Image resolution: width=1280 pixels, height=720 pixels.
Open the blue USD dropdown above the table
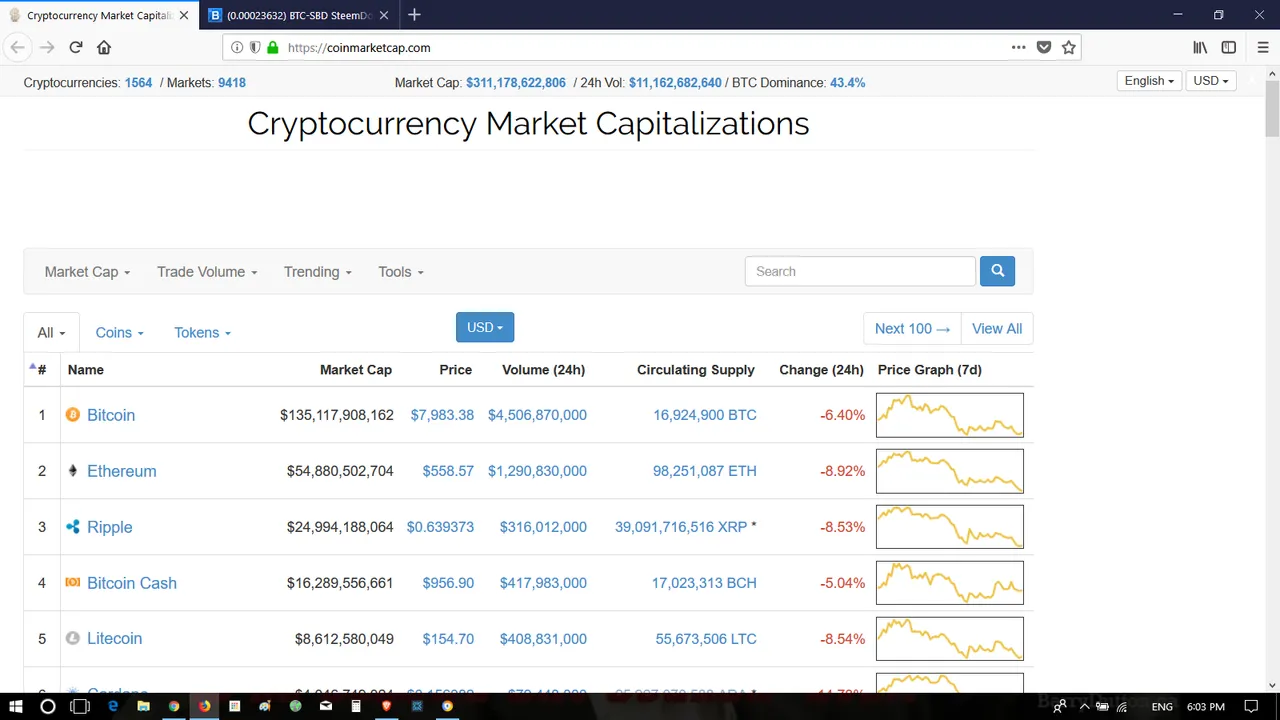(485, 327)
